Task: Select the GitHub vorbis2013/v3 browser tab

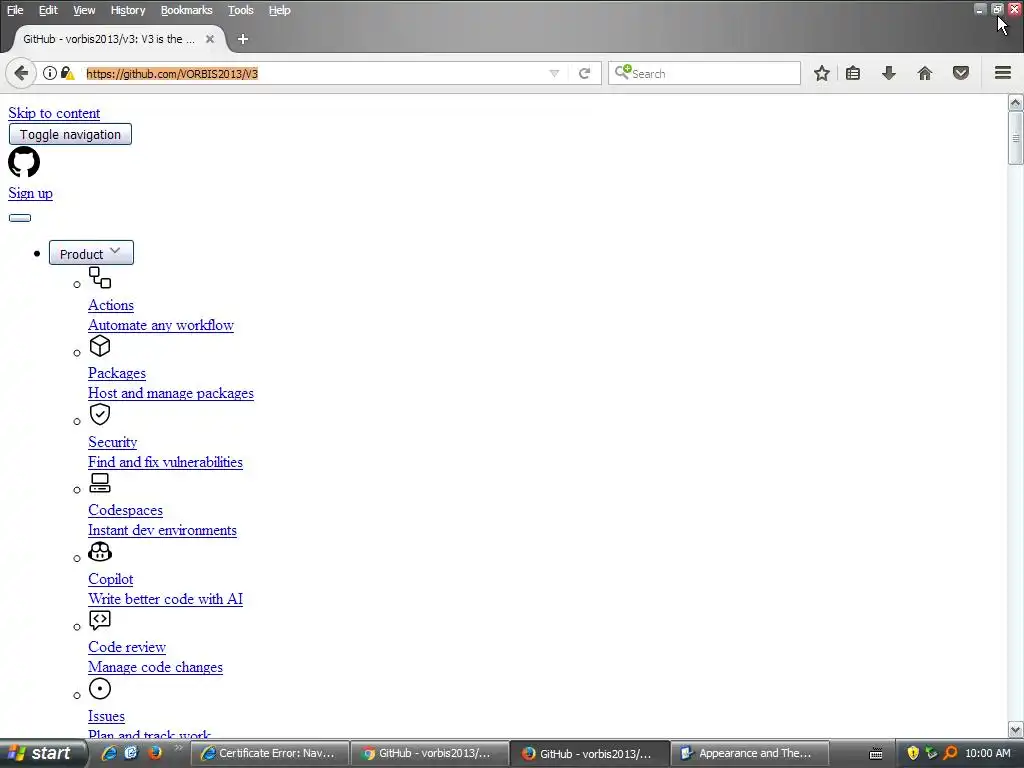Action: click(109, 39)
